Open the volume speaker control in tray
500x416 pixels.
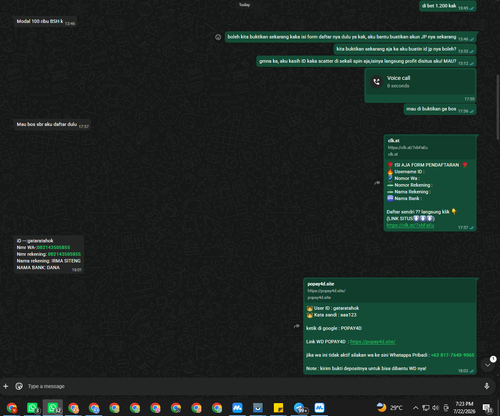tap(435, 408)
